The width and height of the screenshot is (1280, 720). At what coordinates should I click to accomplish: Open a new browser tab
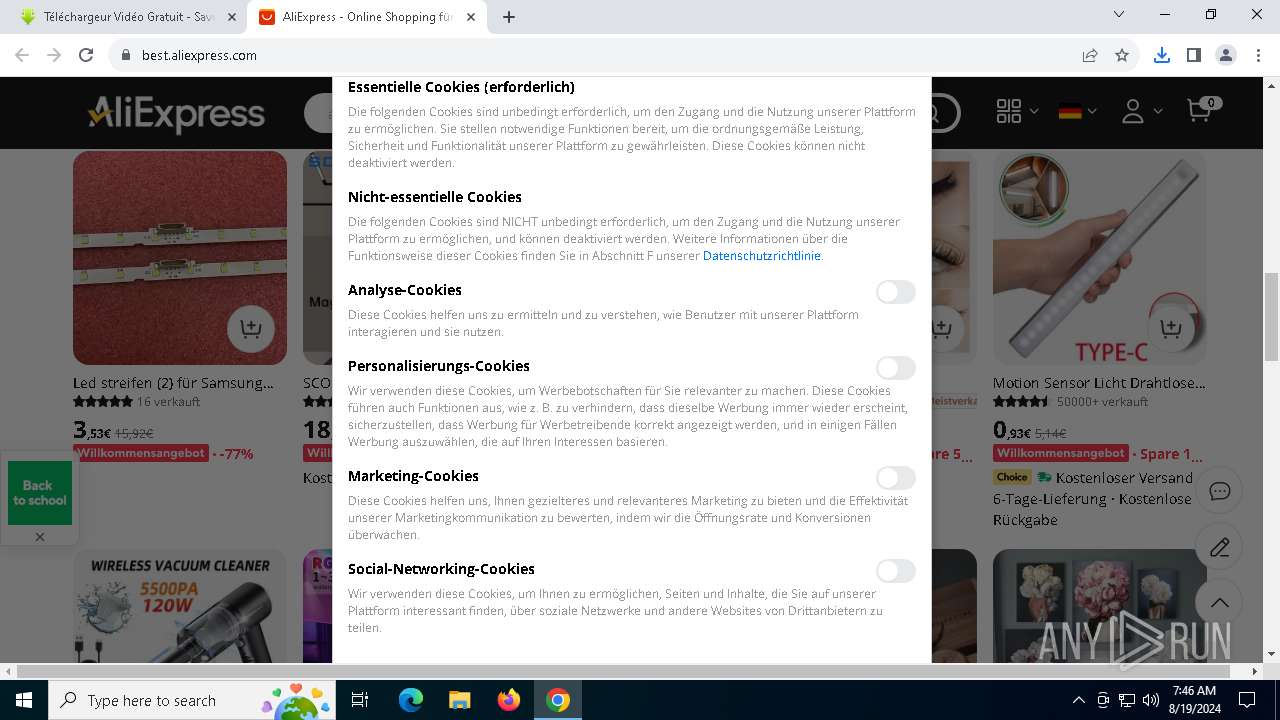click(509, 17)
